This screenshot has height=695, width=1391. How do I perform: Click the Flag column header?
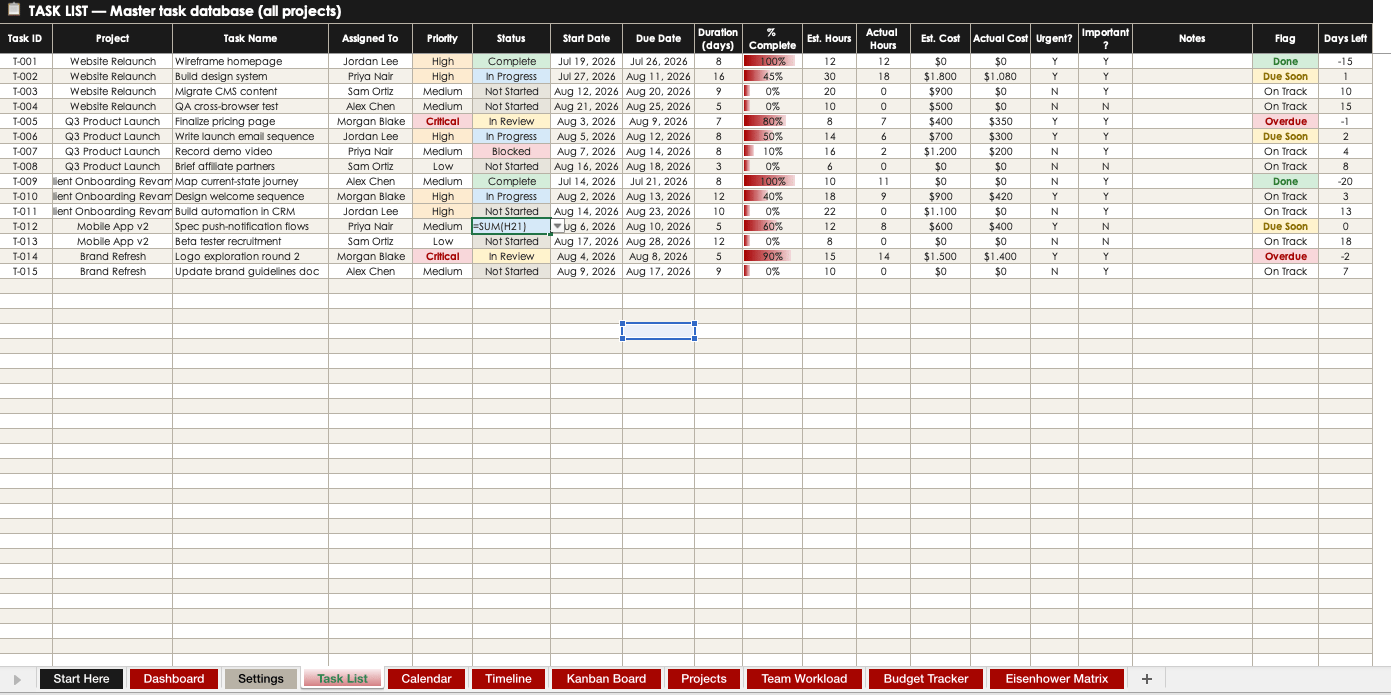coord(1285,38)
